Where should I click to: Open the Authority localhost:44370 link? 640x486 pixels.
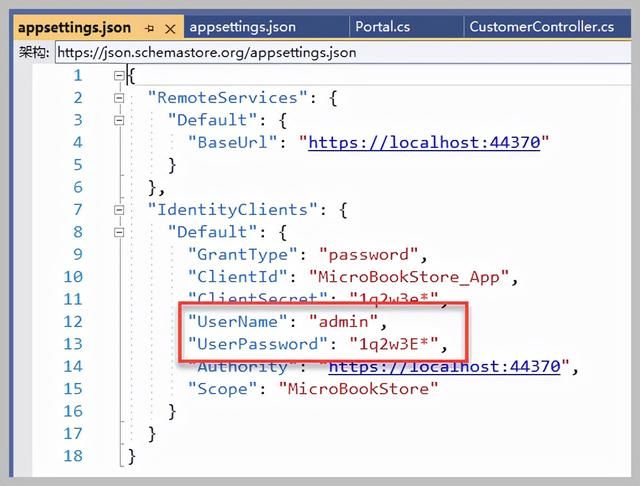[449, 366]
